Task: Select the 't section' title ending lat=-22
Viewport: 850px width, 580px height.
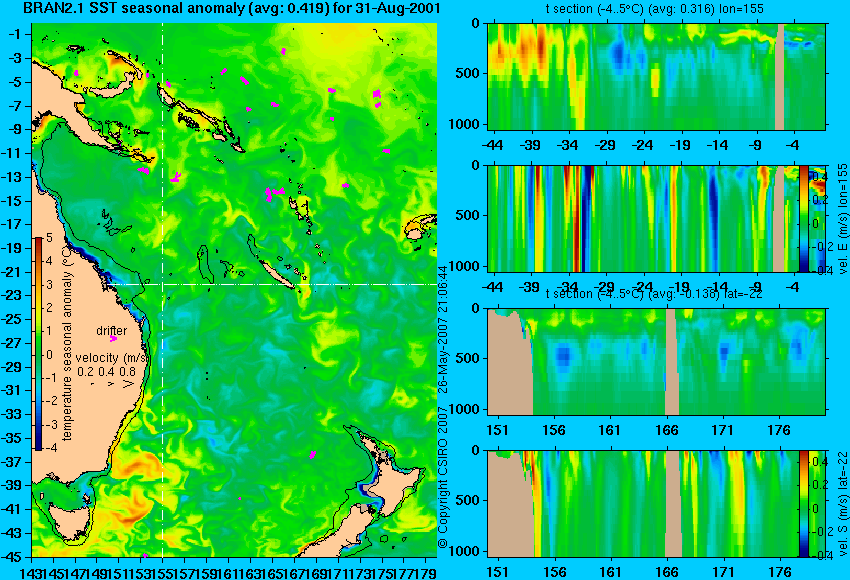Action: click(654, 294)
